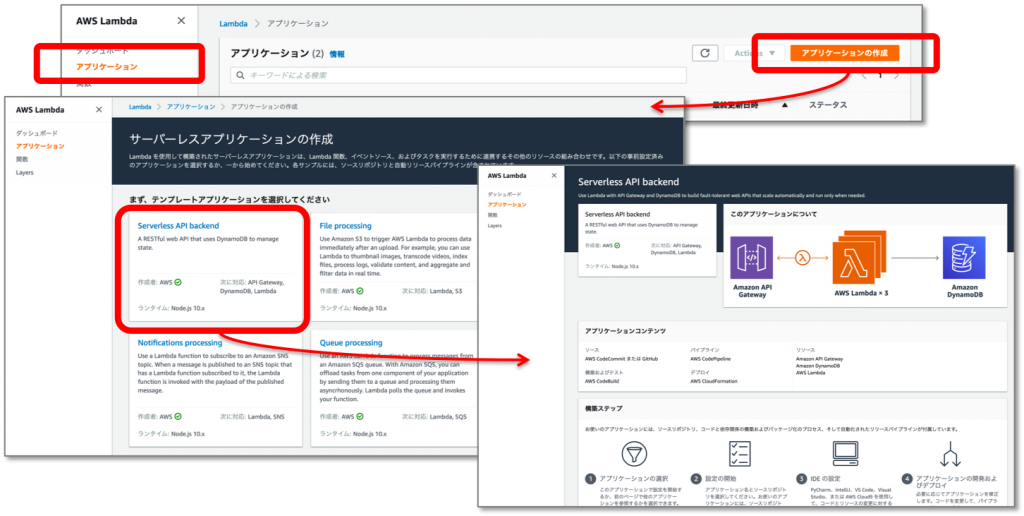The height and width of the screenshot is (516, 1024).
Task: Click the purple Amazon API Gateway icon
Action: (752, 257)
